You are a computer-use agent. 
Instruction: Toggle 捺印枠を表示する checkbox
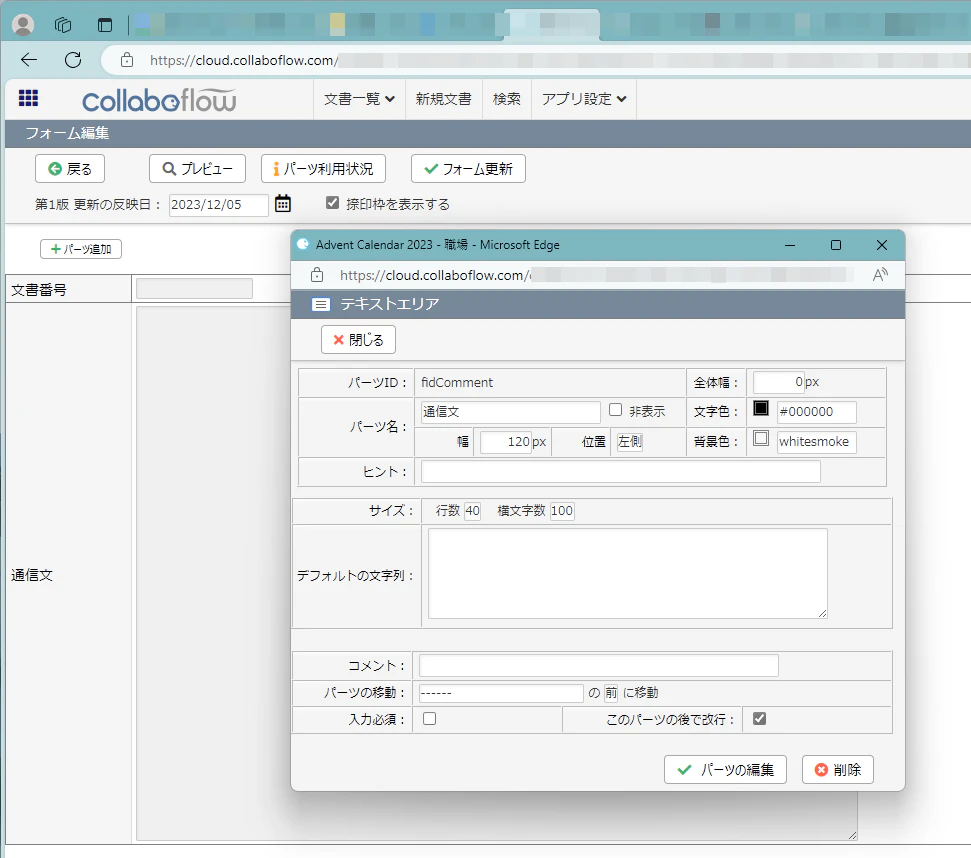[333, 203]
